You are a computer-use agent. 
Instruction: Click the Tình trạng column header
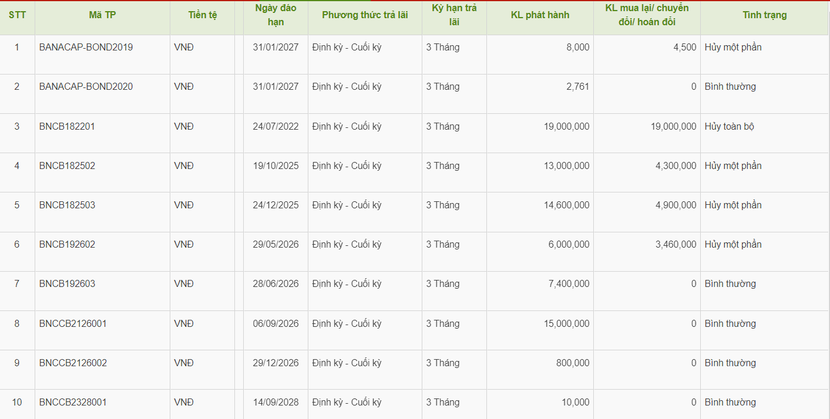click(x=764, y=15)
